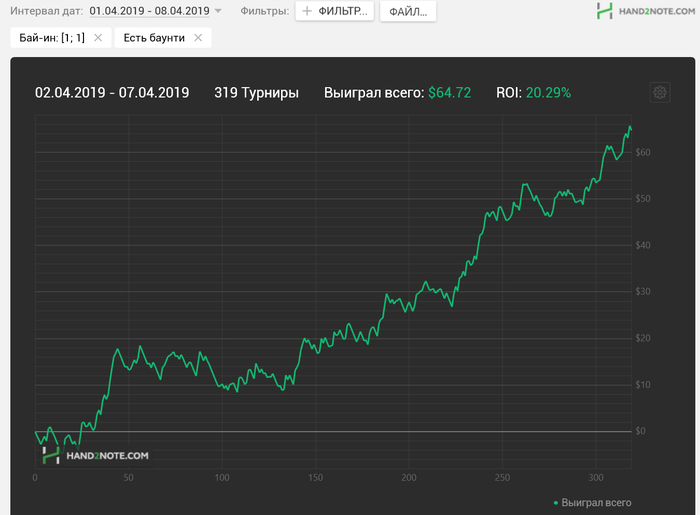Click the $0 y-axis label

click(x=641, y=431)
